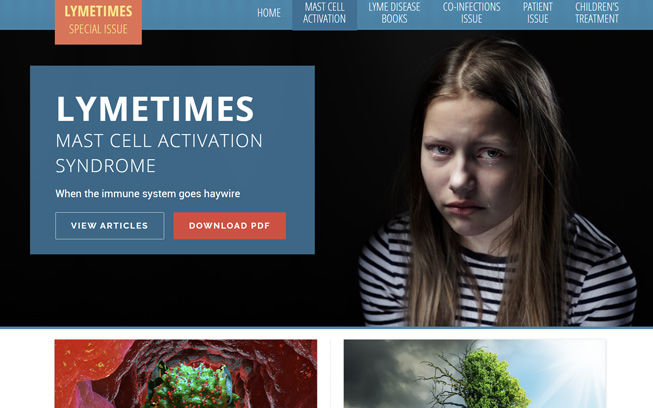This screenshot has width=653, height=408.
Task: Open the Patient Issue page
Action: (538, 13)
